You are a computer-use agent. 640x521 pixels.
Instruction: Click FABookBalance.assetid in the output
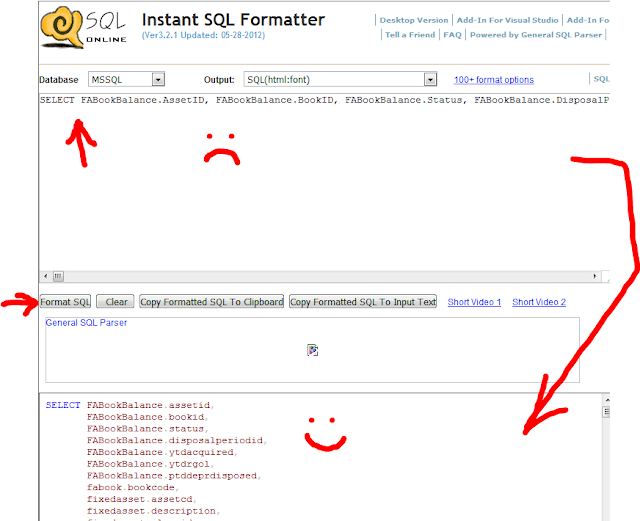pyautogui.click(x=149, y=405)
